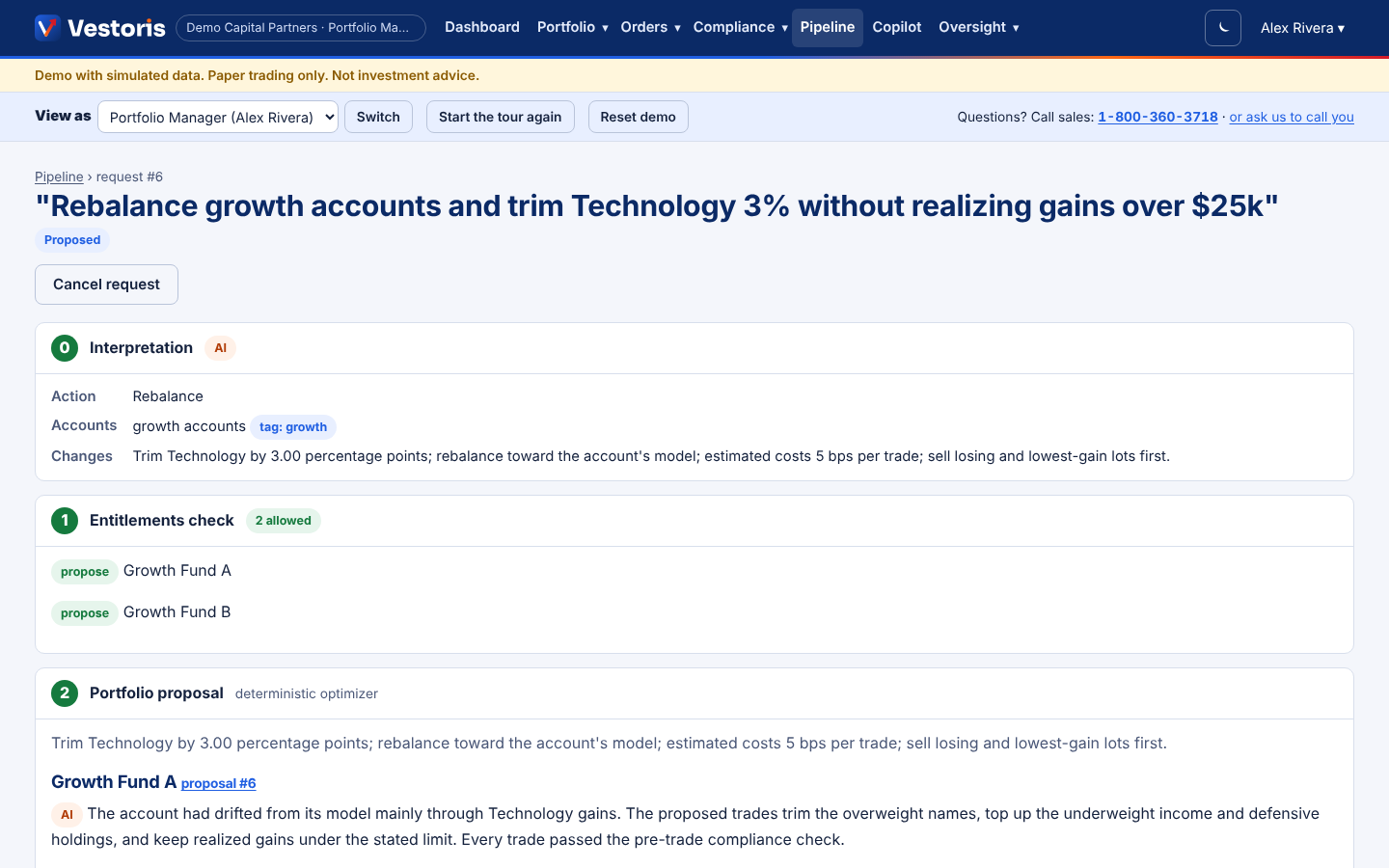Expand the Orders menu
This screenshot has width=1389, height=868.
click(x=651, y=27)
